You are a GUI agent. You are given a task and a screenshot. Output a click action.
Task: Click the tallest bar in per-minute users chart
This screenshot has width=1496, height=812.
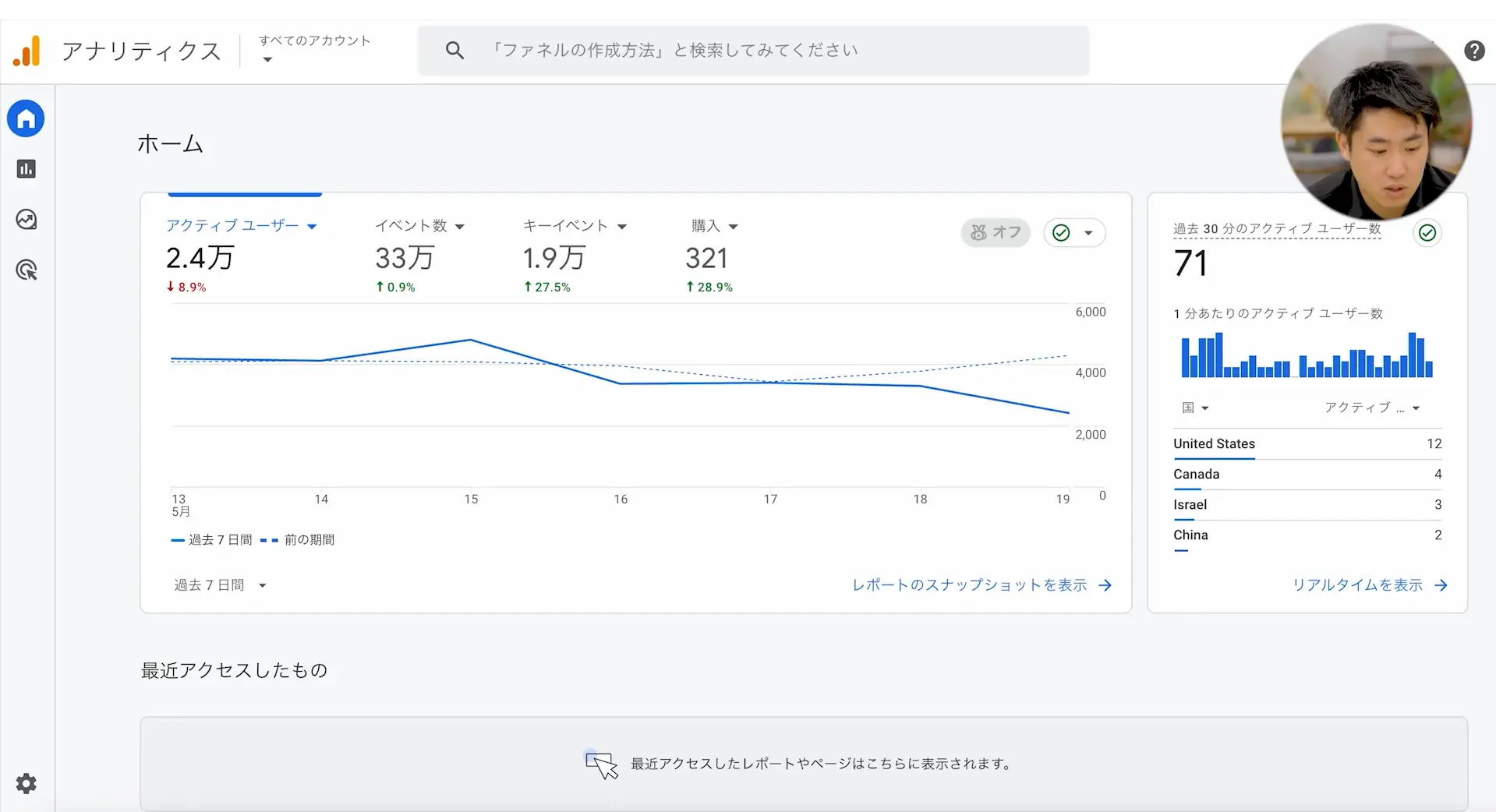pos(1218,355)
